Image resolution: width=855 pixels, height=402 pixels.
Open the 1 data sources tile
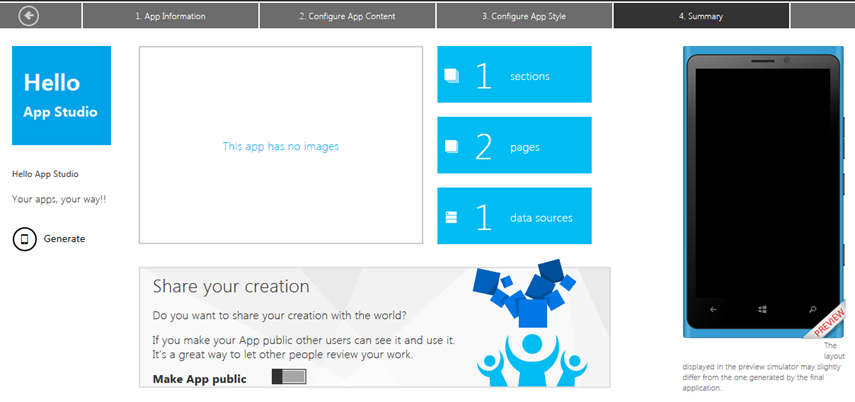click(514, 216)
